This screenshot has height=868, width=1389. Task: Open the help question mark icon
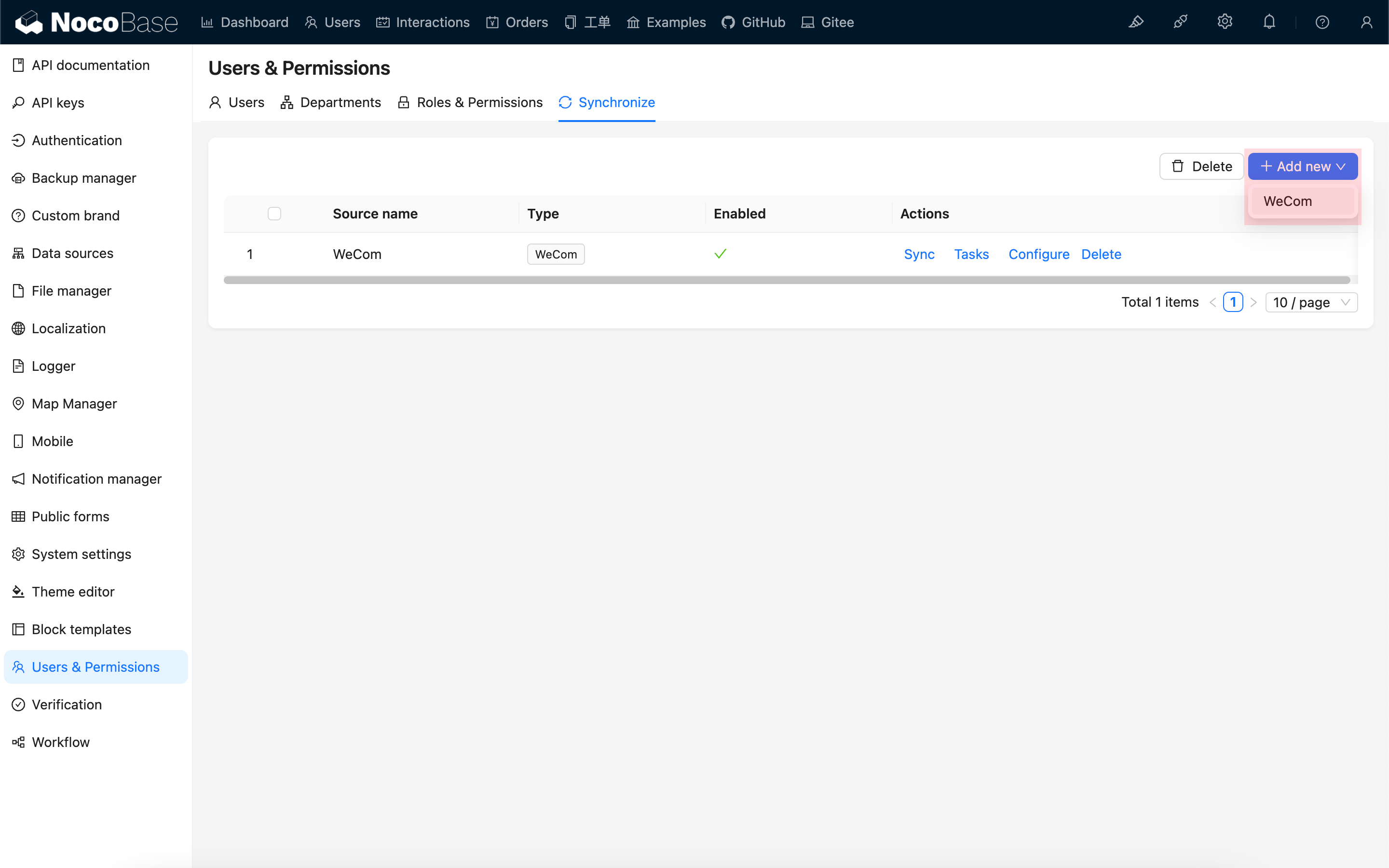point(1322,22)
